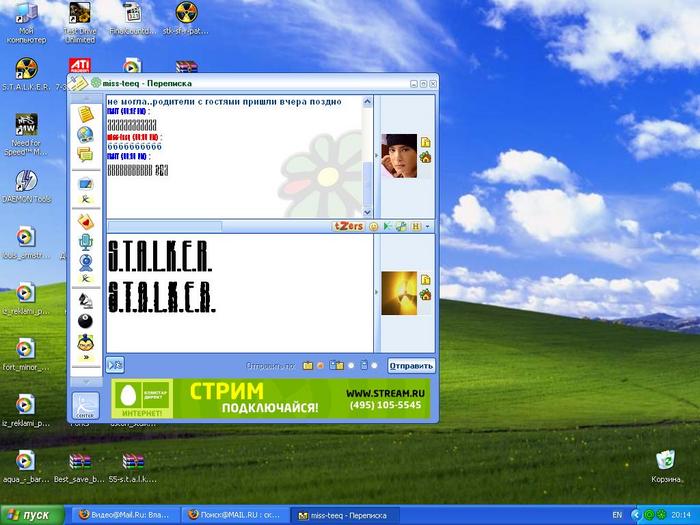Start voice chat with microphone icon
The width and height of the screenshot is (700, 525).
point(85,242)
